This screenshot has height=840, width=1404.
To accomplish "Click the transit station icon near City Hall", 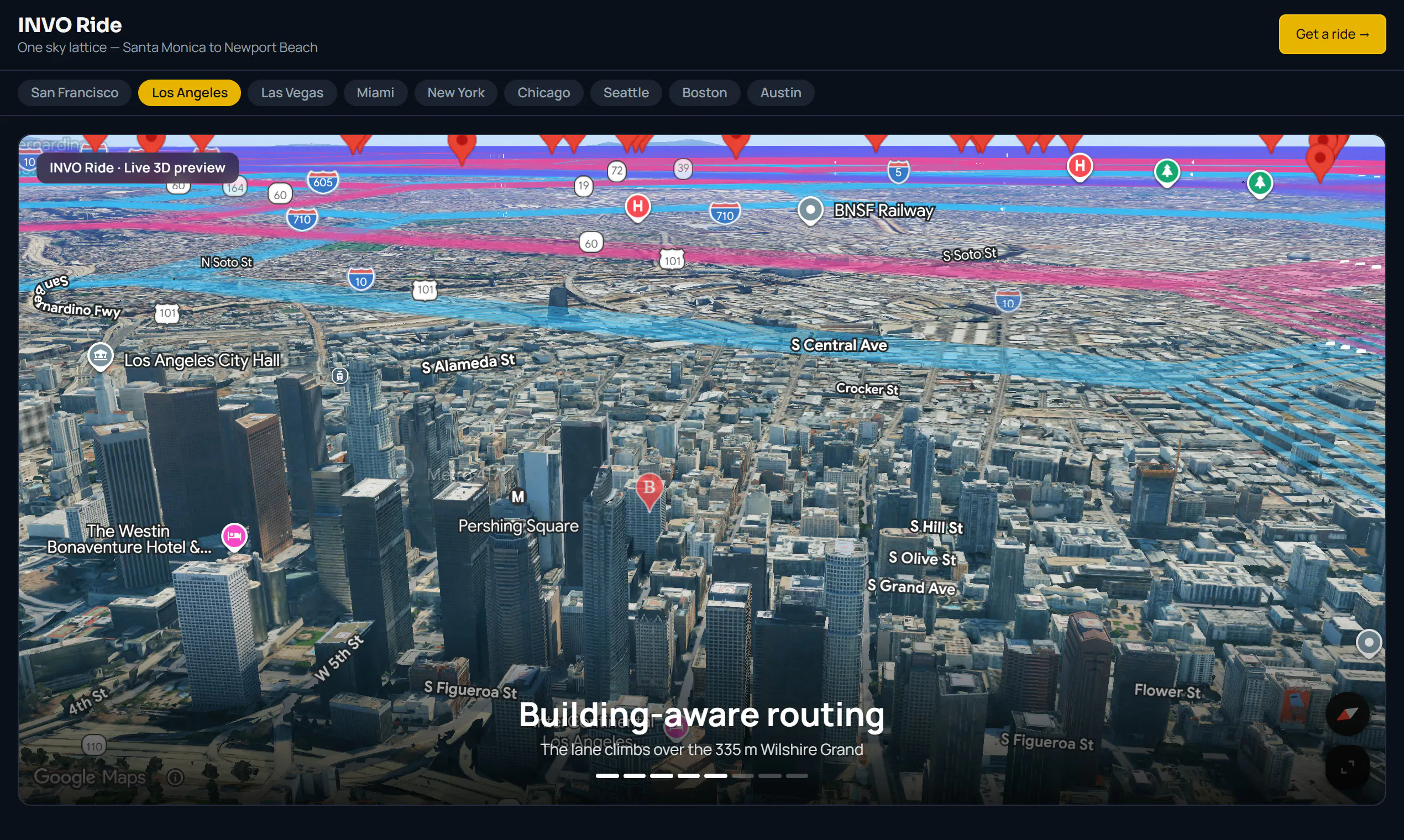I will 339,375.
